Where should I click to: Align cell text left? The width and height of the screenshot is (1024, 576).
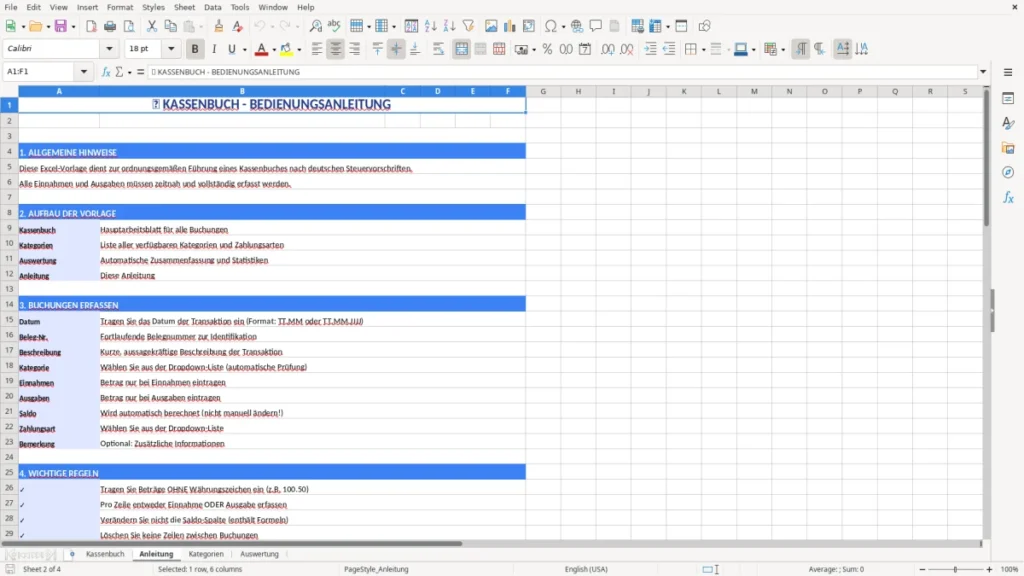pos(317,49)
